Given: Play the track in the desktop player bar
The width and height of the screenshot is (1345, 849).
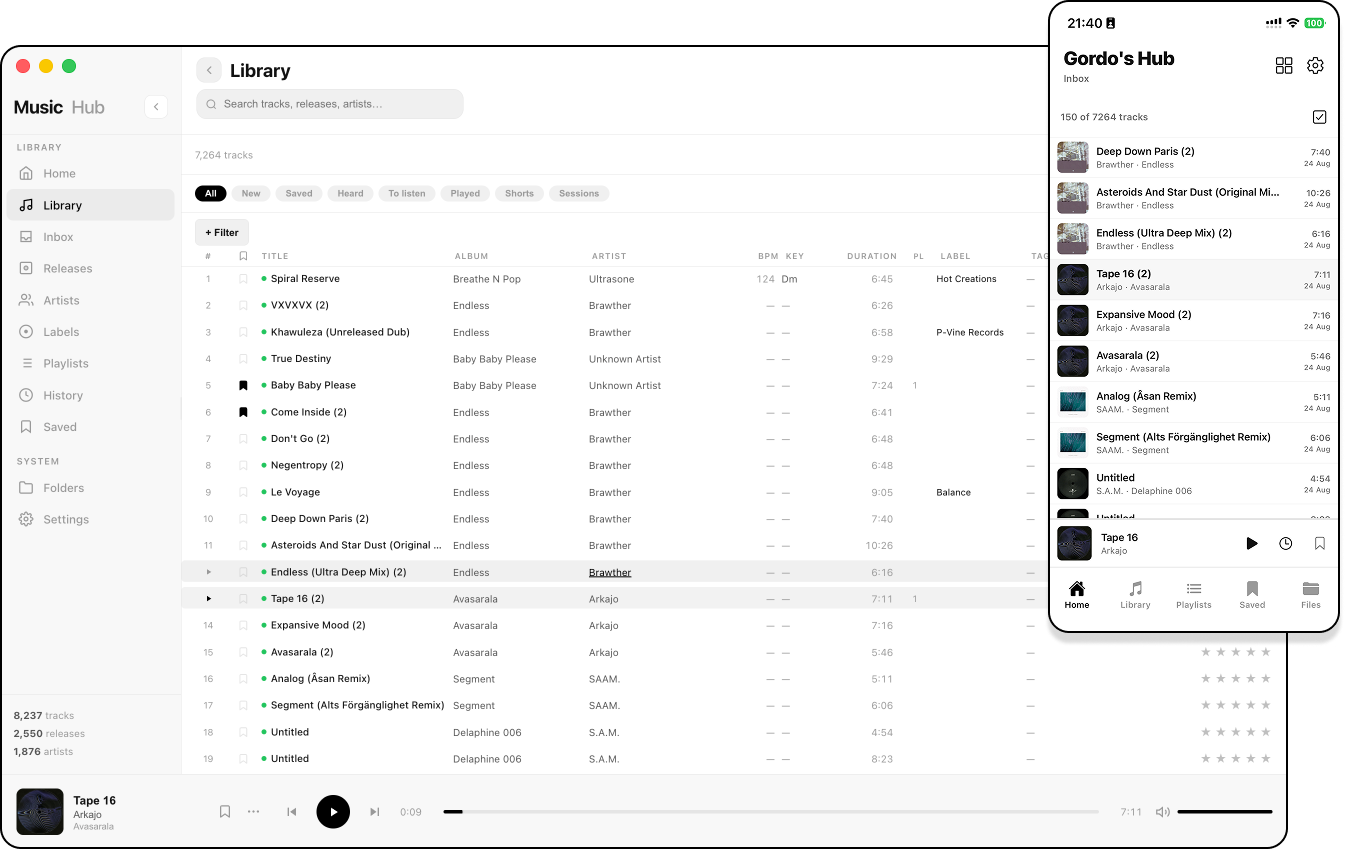Looking at the screenshot, I should click(333, 812).
